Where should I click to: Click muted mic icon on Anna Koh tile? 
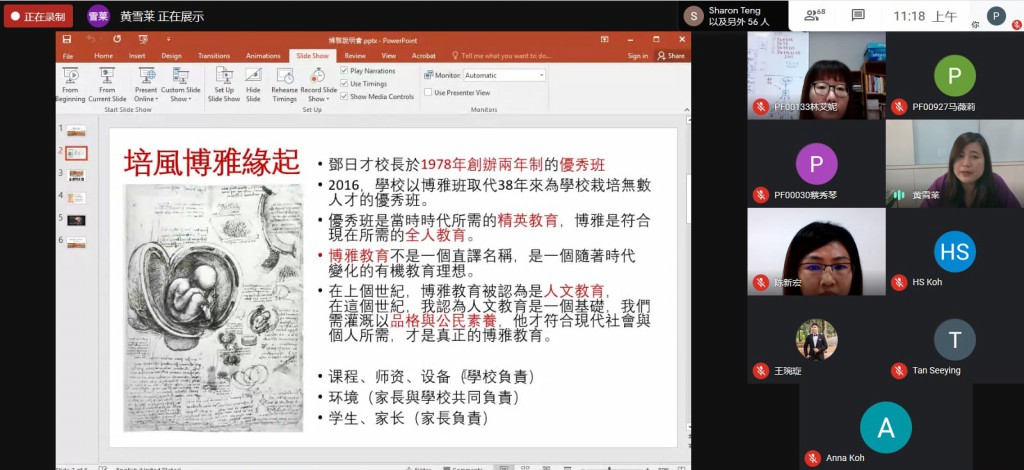pyautogui.click(x=812, y=458)
